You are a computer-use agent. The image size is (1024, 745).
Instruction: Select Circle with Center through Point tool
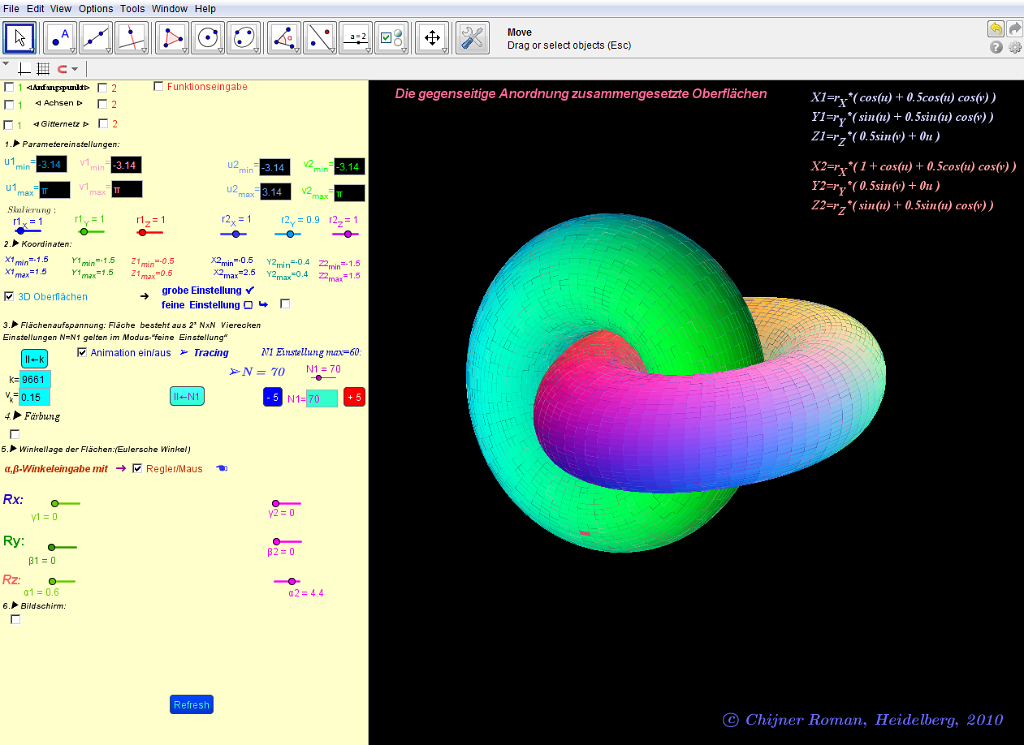coord(209,38)
